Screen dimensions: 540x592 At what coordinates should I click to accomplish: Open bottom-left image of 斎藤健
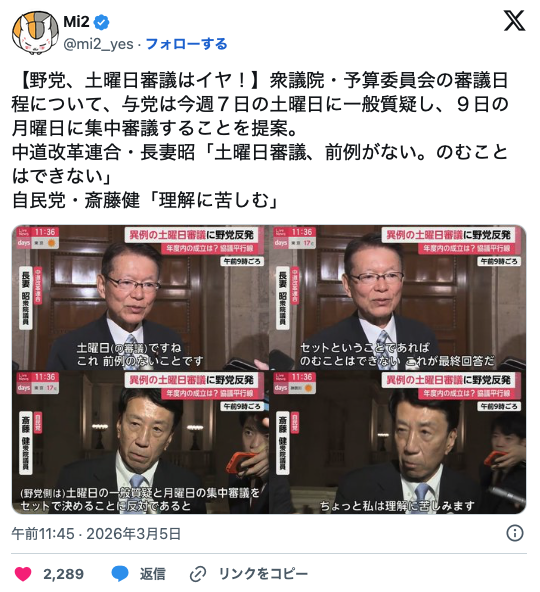pos(140,442)
